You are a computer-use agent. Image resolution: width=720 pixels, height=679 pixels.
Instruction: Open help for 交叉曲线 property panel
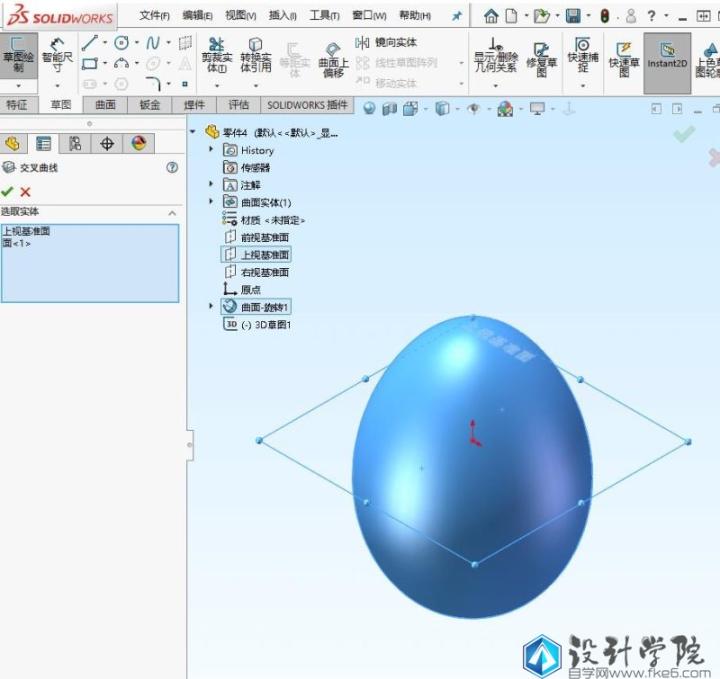[x=172, y=168]
